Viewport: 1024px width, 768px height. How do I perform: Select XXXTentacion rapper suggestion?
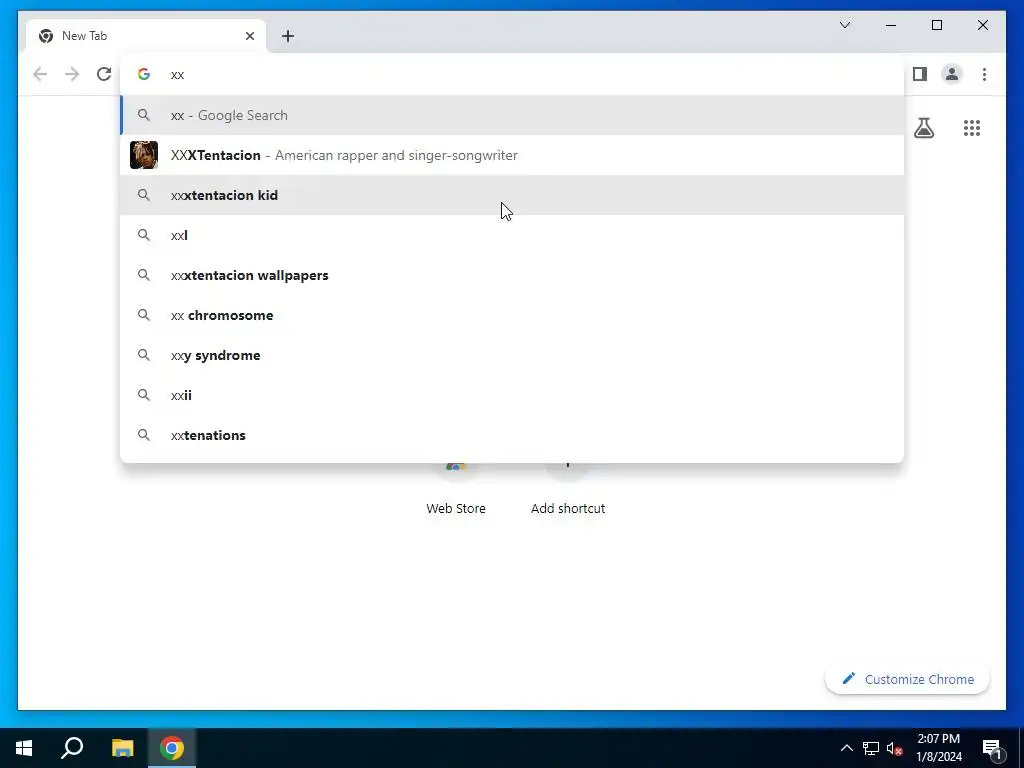pyautogui.click(x=512, y=155)
